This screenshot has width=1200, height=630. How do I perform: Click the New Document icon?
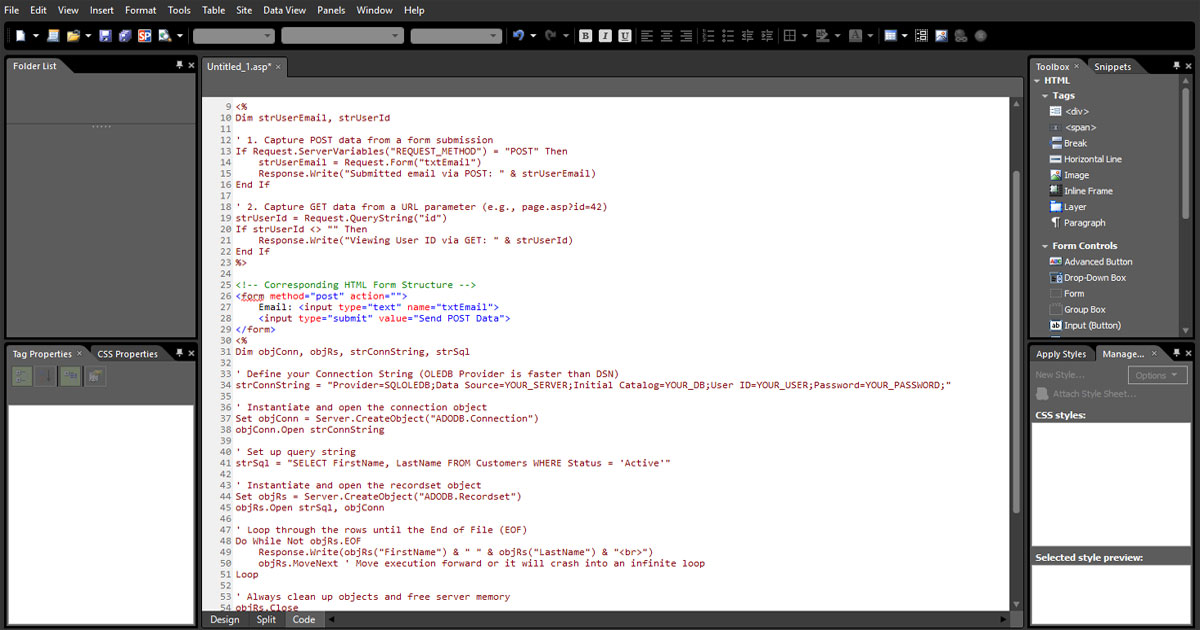coord(20,35)
